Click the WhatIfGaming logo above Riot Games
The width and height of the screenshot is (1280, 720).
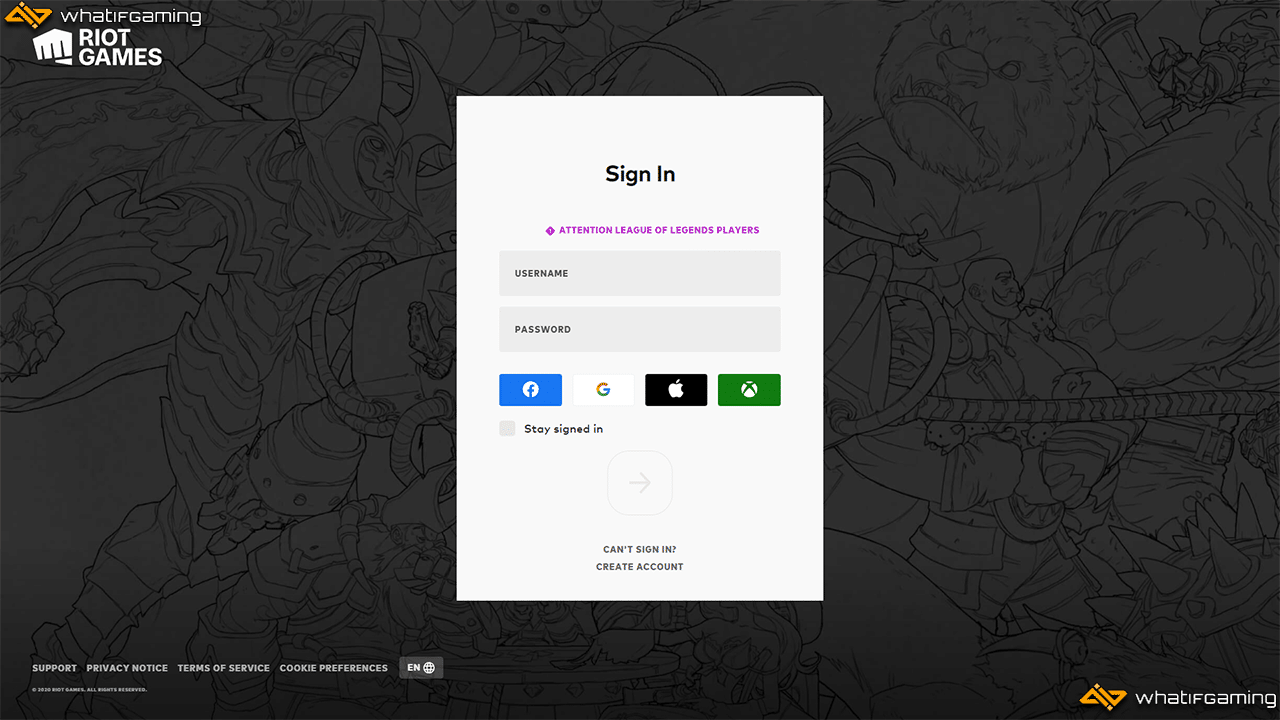(x=103, y=15)
